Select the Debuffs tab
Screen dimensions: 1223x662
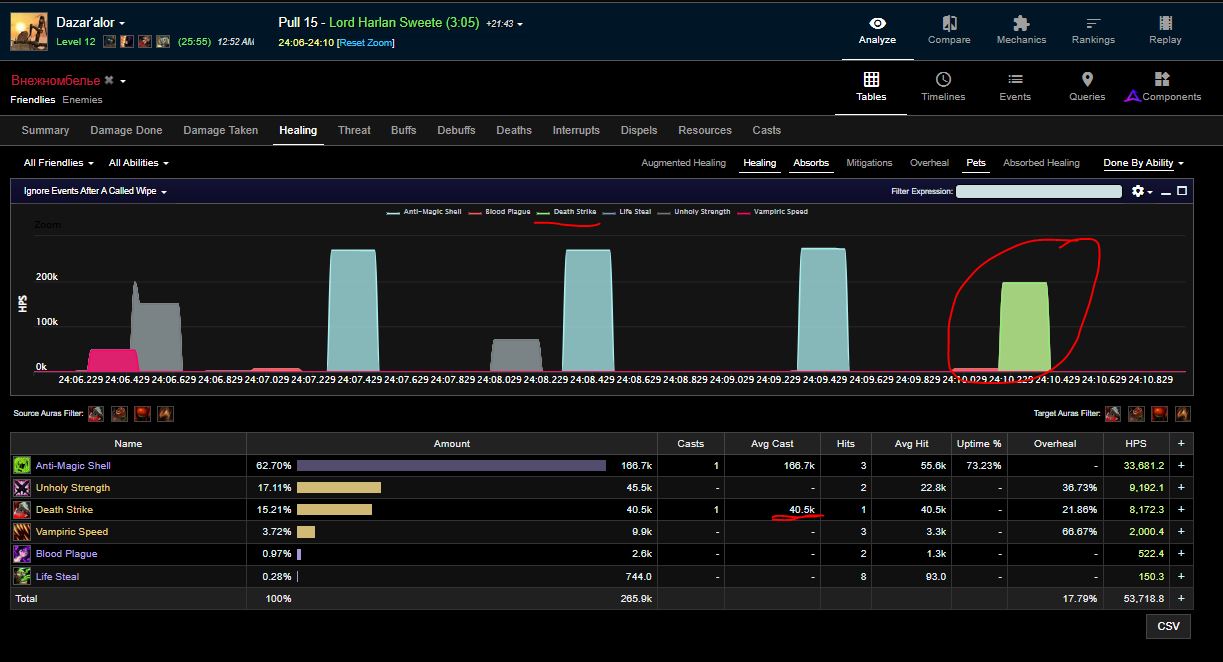pyautogui.click(x=456, y=130)
